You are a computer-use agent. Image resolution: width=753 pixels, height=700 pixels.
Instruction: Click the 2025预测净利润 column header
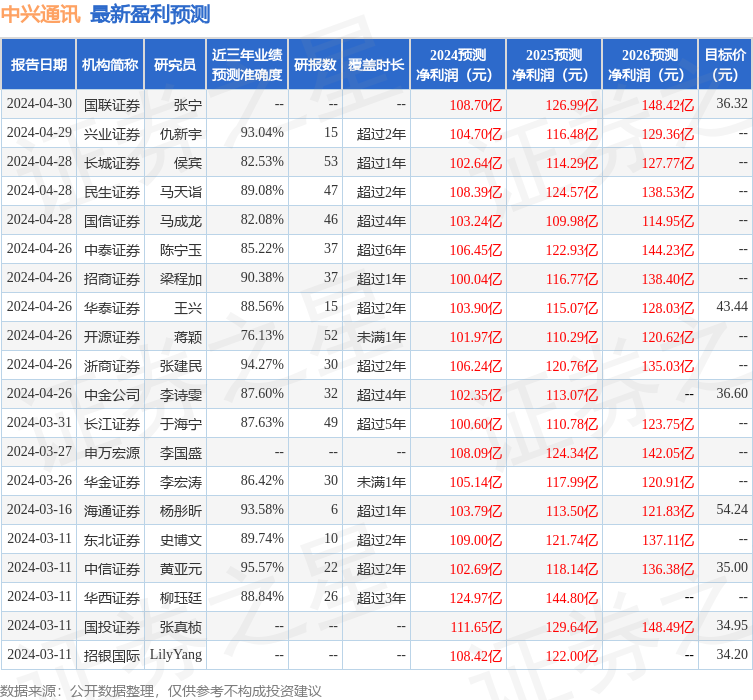(x=554, y=64)
